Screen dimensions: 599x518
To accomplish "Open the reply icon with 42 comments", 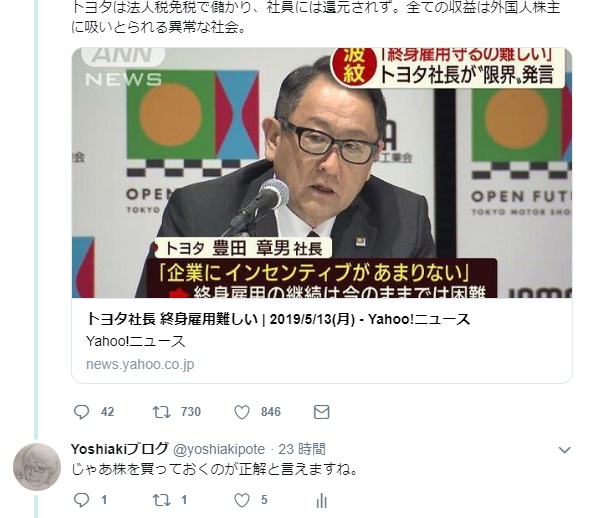I will (81, 412).
